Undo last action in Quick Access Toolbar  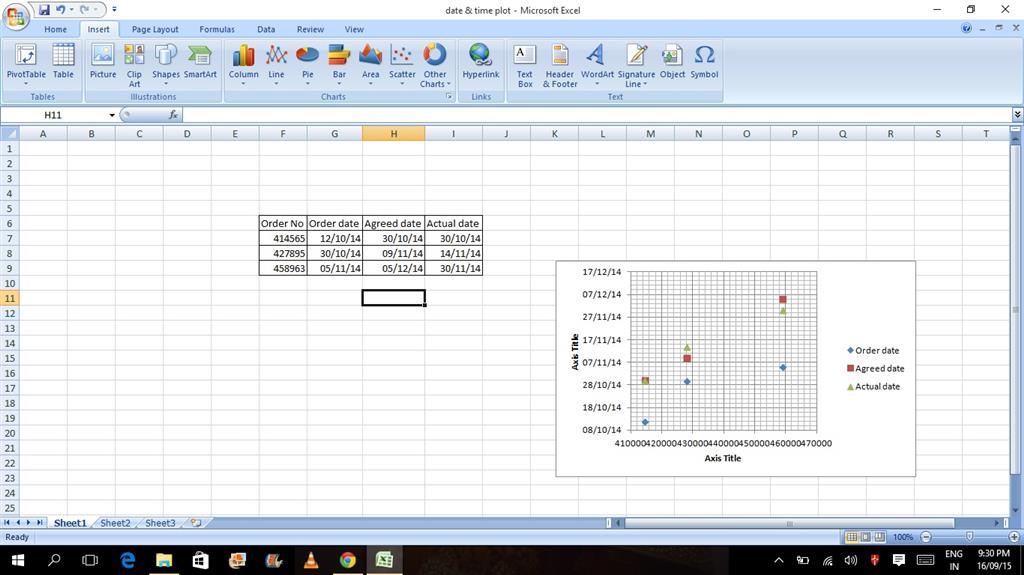(x=60, y=10)
